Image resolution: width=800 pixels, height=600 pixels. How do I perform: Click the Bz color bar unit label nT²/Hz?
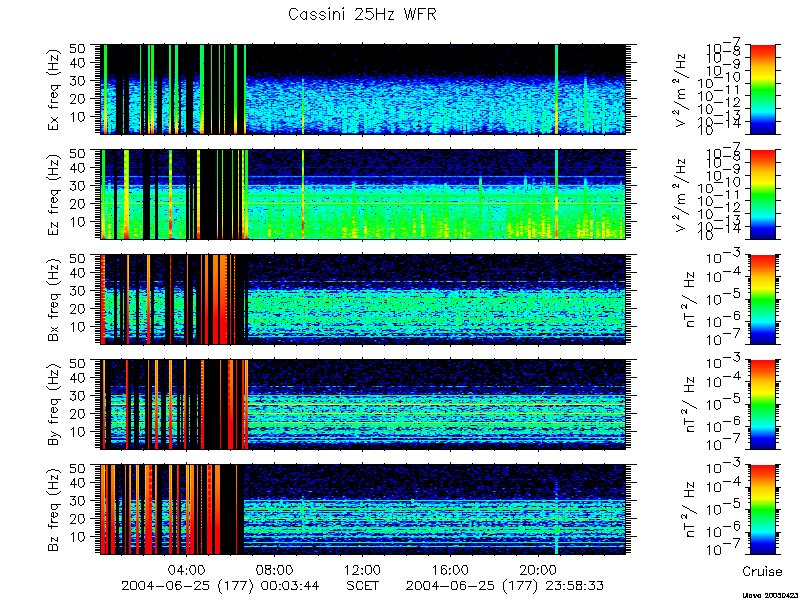(x=689, y=509)
